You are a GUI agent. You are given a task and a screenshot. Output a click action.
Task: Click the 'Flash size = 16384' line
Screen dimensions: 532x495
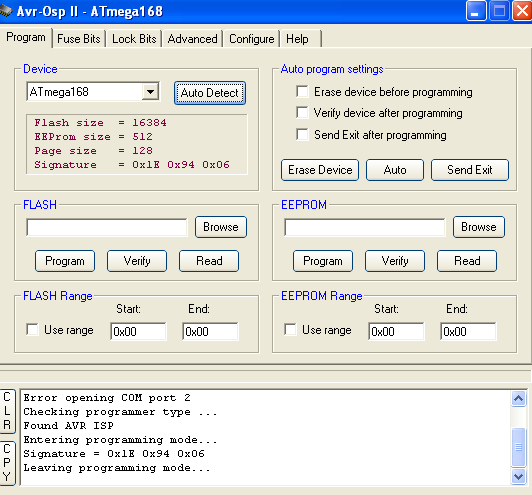coord(100,122)
